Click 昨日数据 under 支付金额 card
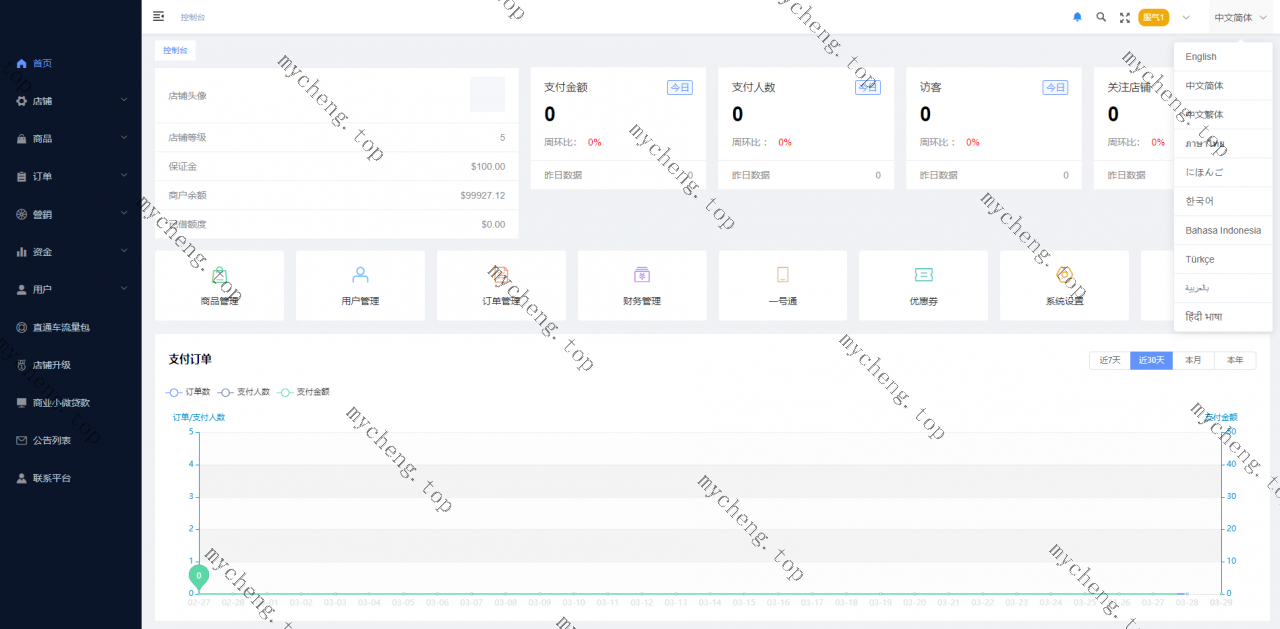This screenshot has width=1280, height=629. [x=563, y=175]
